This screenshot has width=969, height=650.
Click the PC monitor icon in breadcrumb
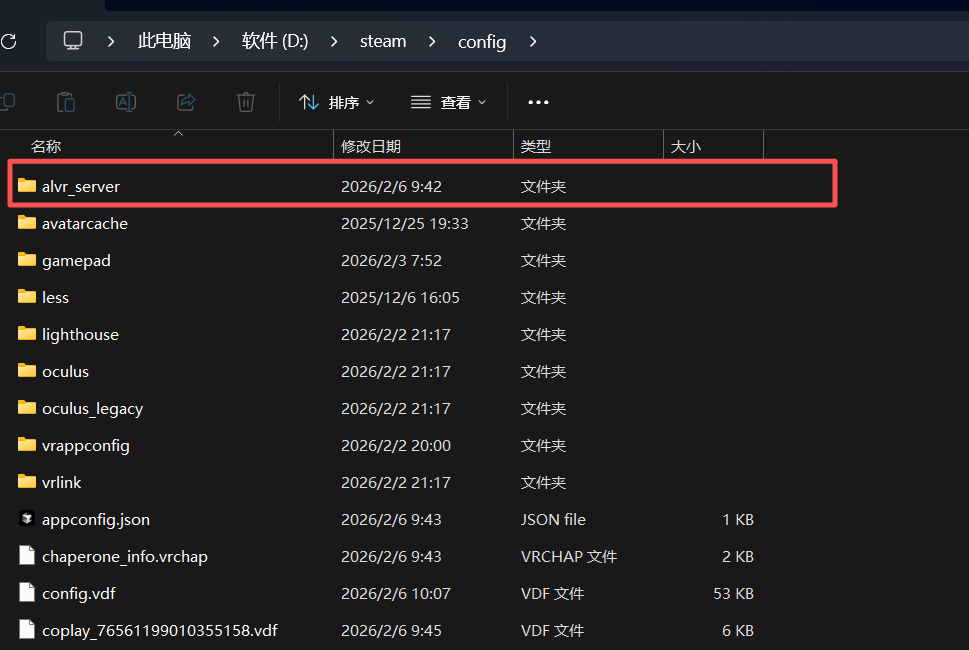pos(73,41)
